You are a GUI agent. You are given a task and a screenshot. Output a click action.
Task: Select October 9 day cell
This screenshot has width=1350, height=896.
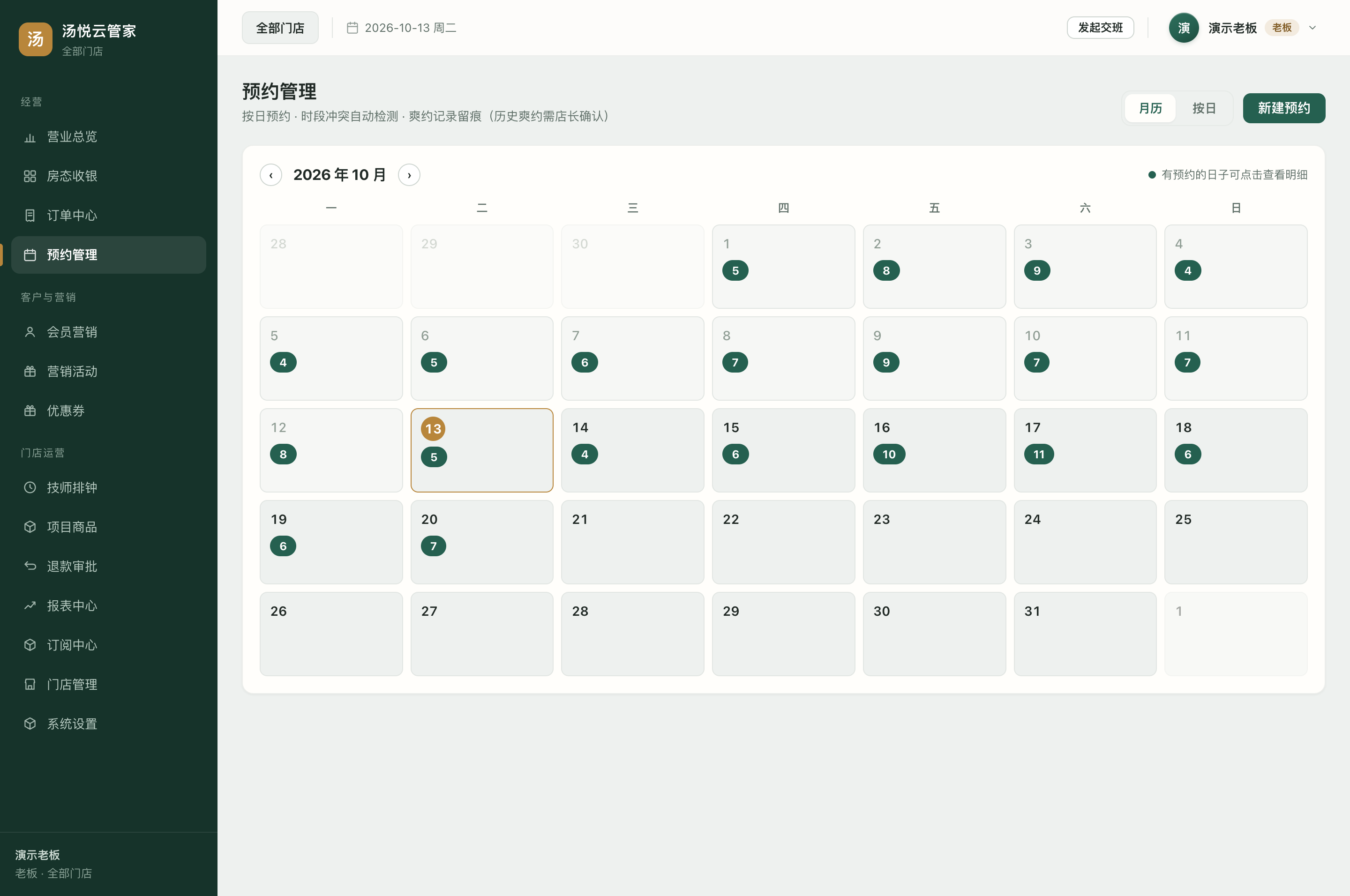[934, 358]
